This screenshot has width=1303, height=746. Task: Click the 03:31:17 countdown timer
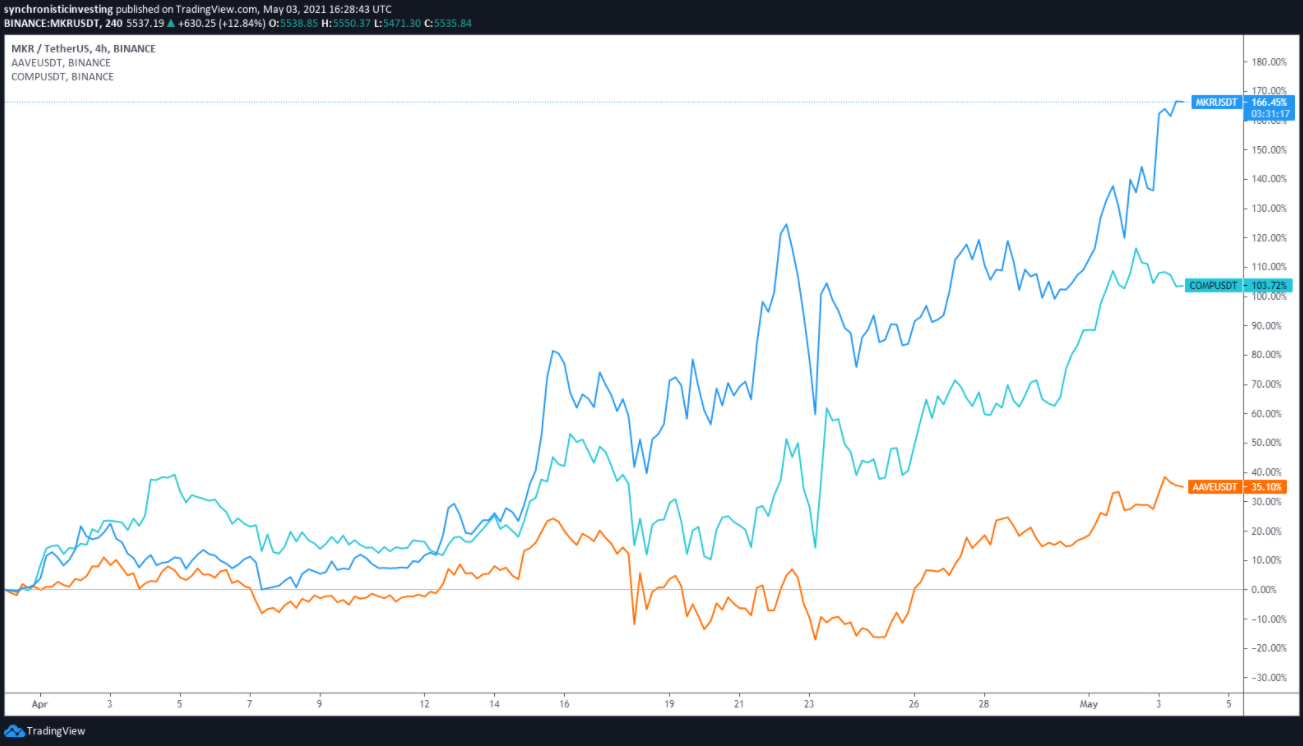pyautogui.click(x=1270, y=114)
